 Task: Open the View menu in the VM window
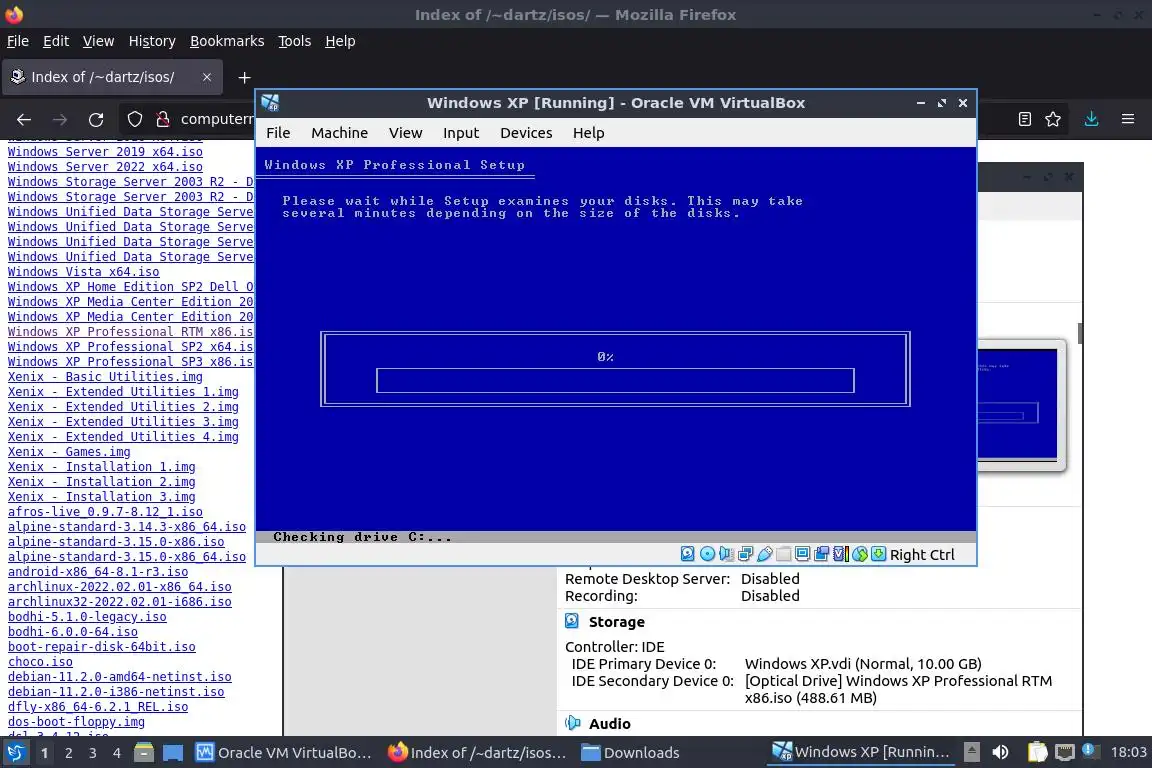(x=406, y=133)
